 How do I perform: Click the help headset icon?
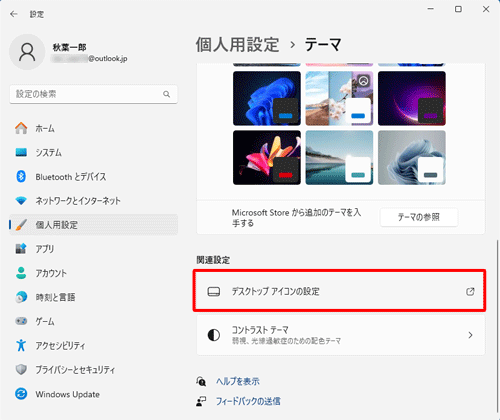point(201,381)
